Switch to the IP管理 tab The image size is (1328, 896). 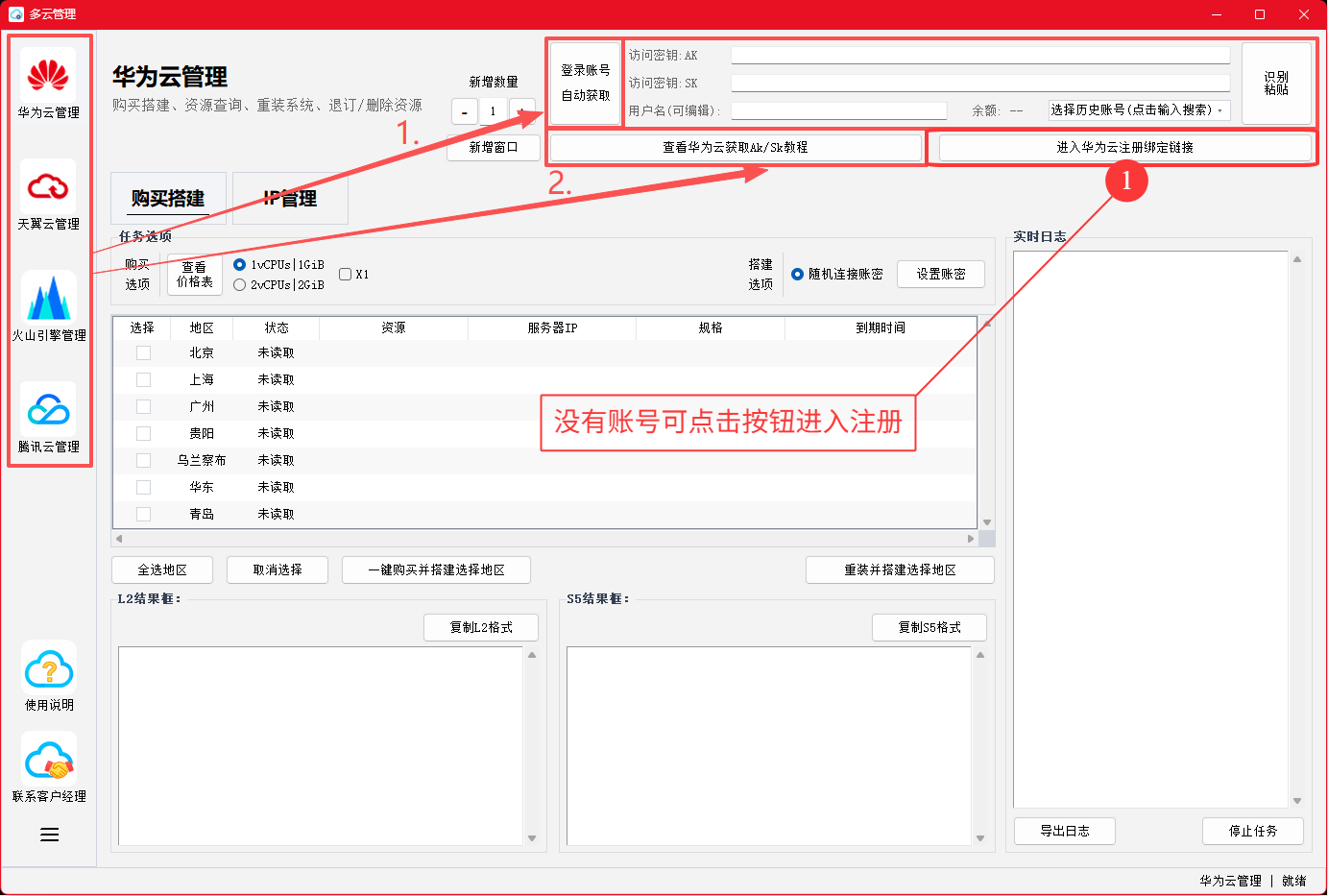tap(290, 199)
